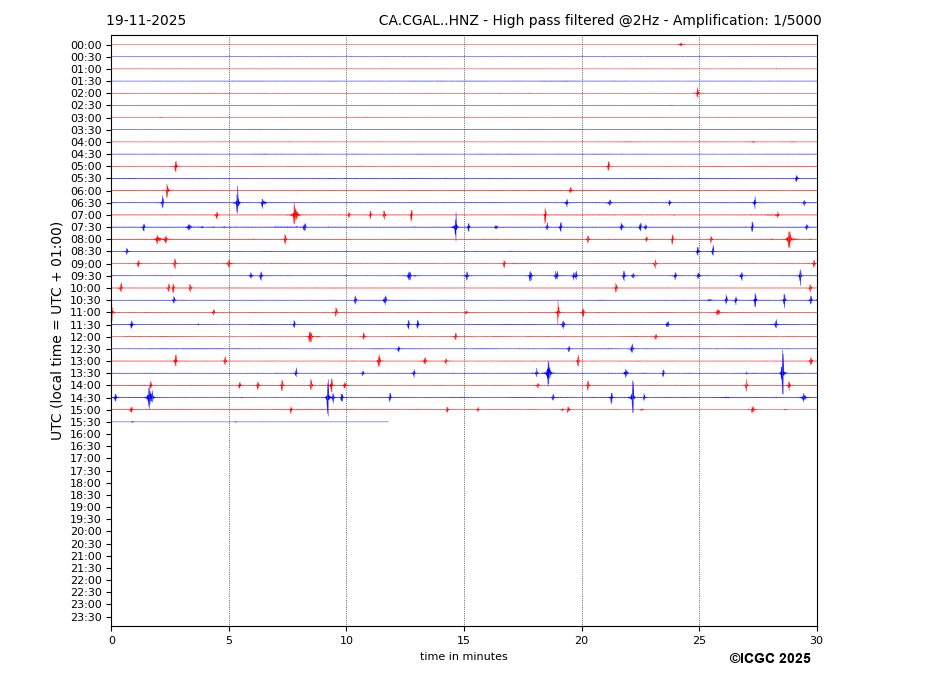The width and height of the screenshot is (927, 696).
Task: Click the 5 tick on minutes axis
Action: (x=229, y=640)
